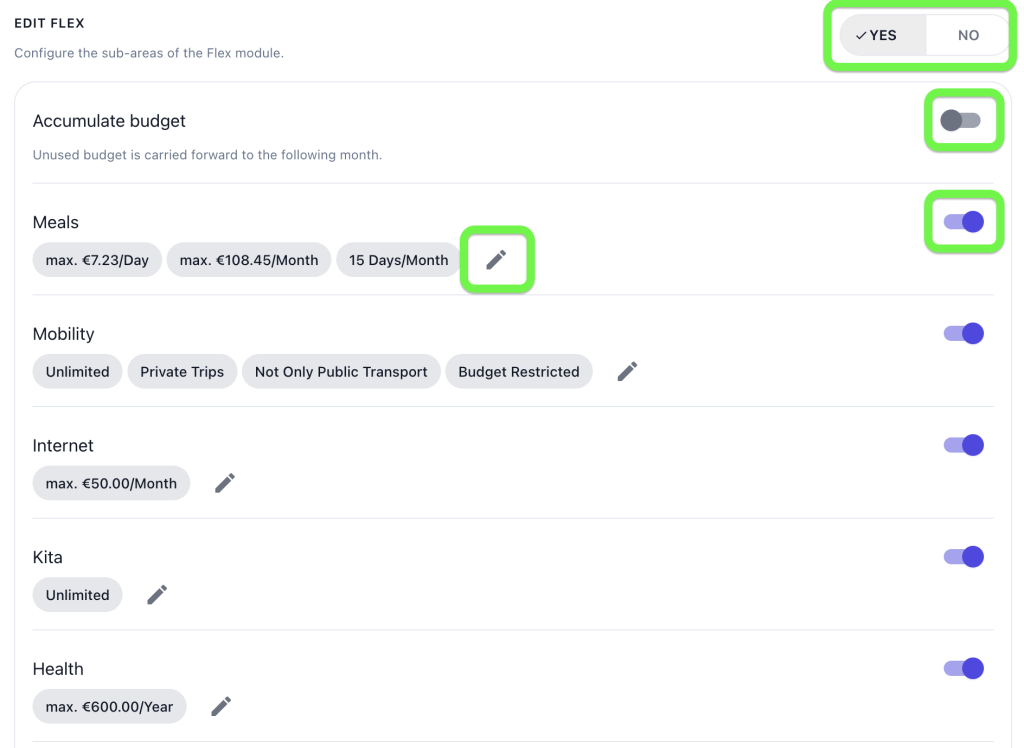
Task: Toggle the Kita sub-area off
Action: [964, 557]
